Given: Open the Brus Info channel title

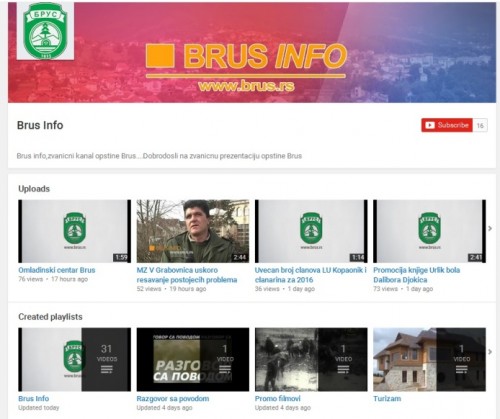Looking at the screenshot, I should 40,125.
